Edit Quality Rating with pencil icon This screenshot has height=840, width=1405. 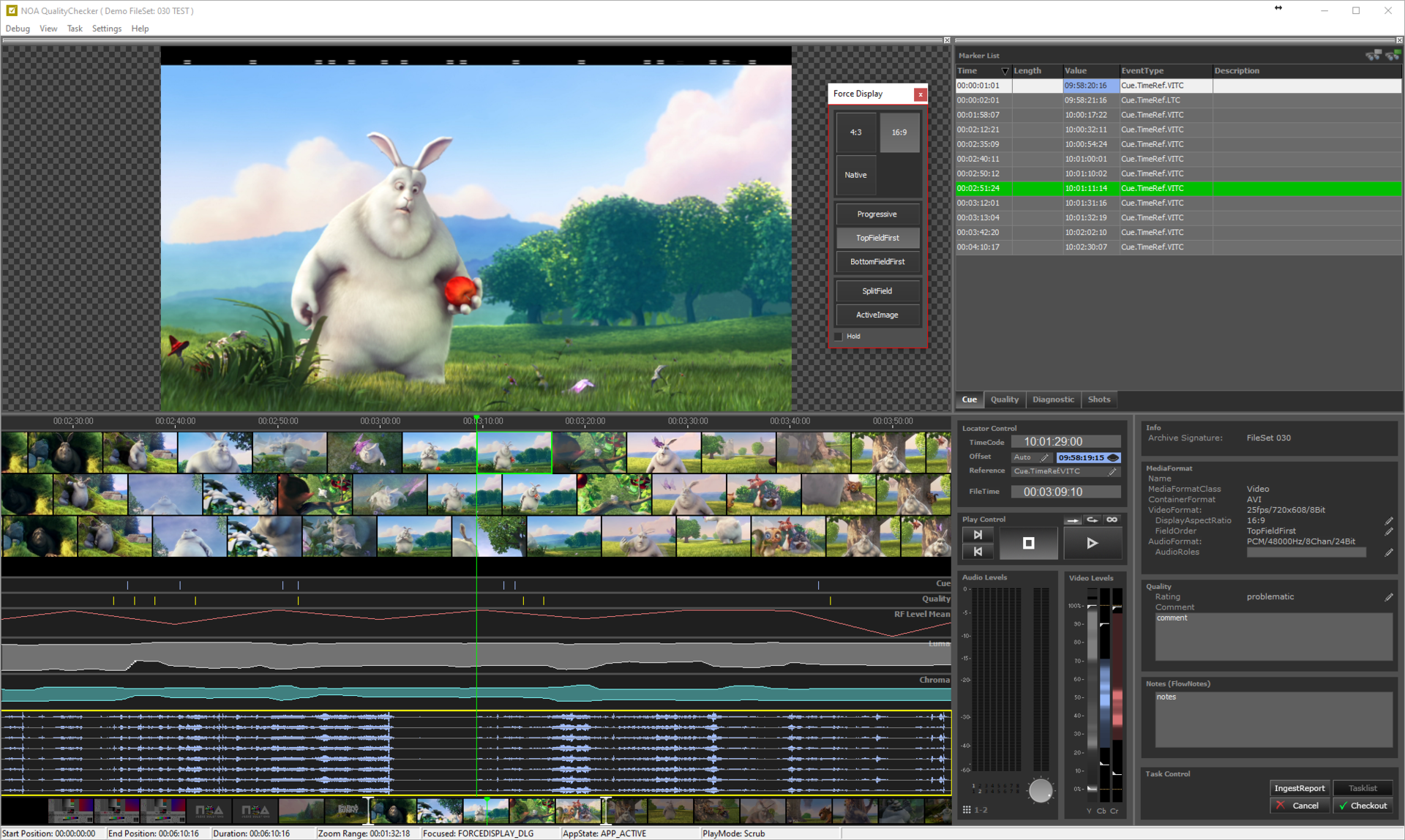click(1389, 597)
